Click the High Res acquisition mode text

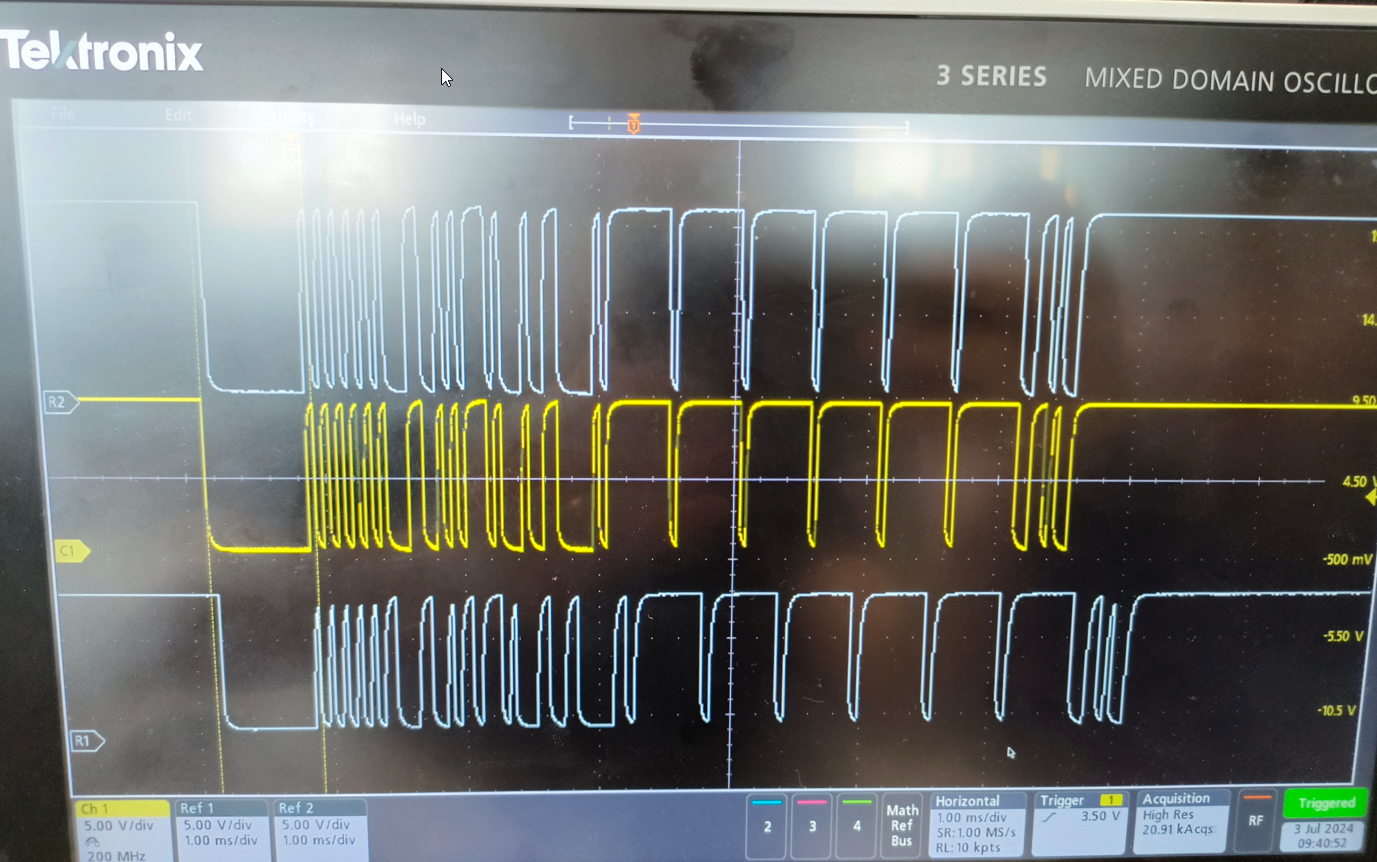click(1168, 815)
